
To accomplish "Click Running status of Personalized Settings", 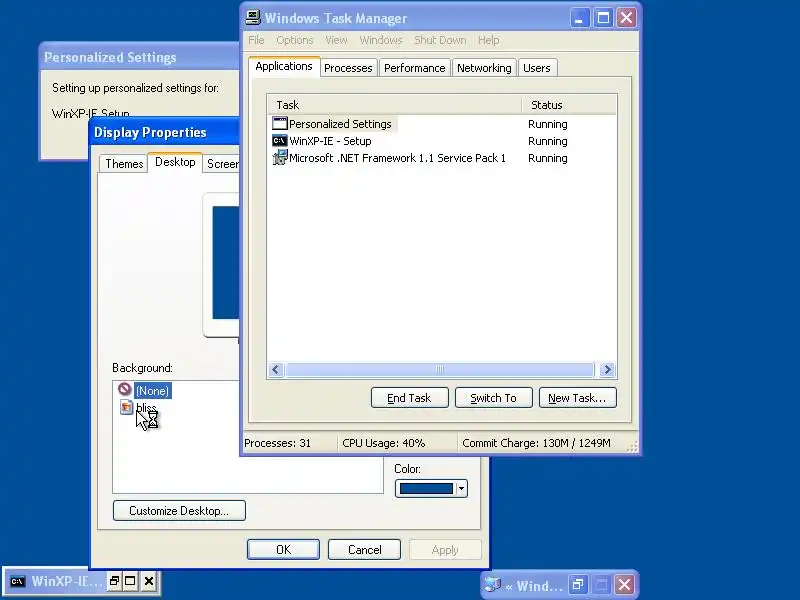I will click(547, 124).
